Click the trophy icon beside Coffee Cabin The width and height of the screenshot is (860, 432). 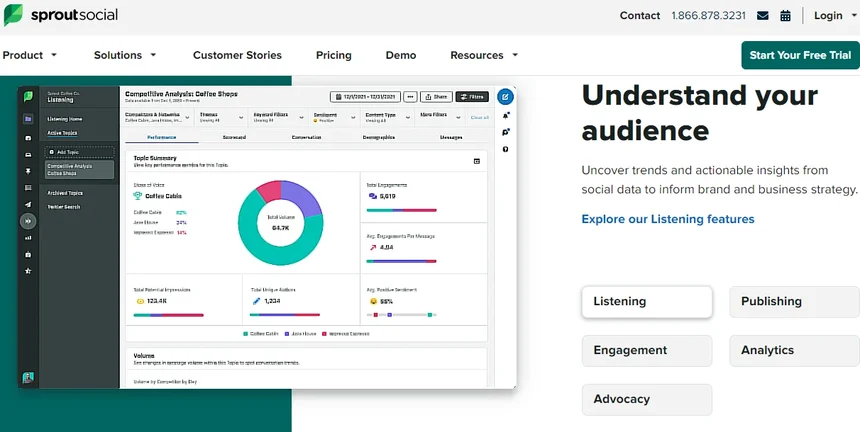click(x=138, y=196)
